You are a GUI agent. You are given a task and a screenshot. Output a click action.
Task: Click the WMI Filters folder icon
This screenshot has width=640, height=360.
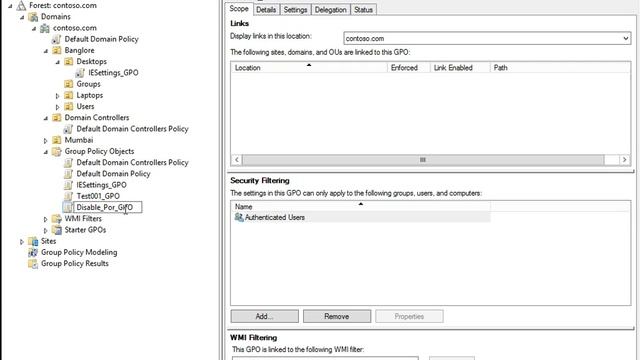pyautogui.click(x=57, y=219)
